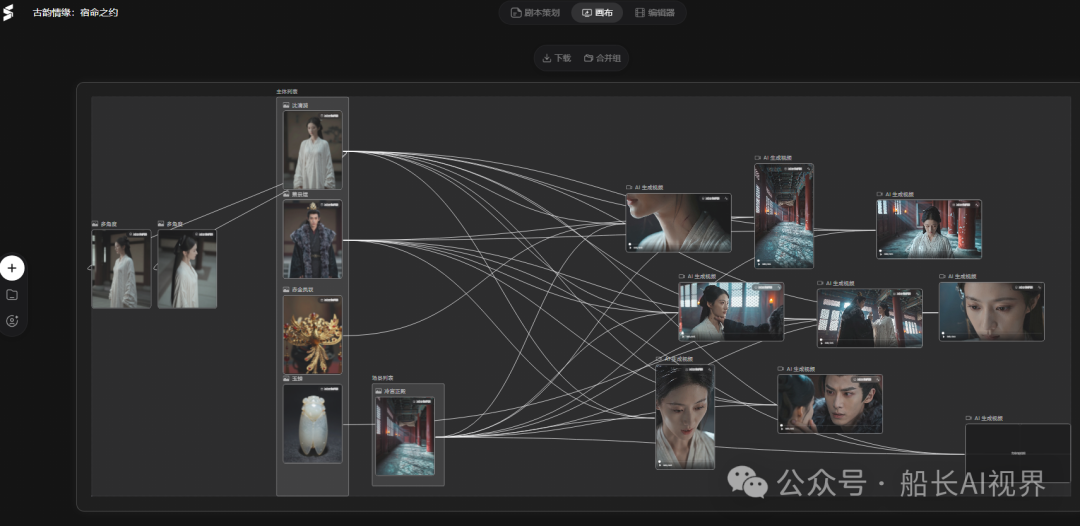Click the 下载 download button
Image resolution: width=1080 pixels, height=526 pixels.
tap(557, 58)
